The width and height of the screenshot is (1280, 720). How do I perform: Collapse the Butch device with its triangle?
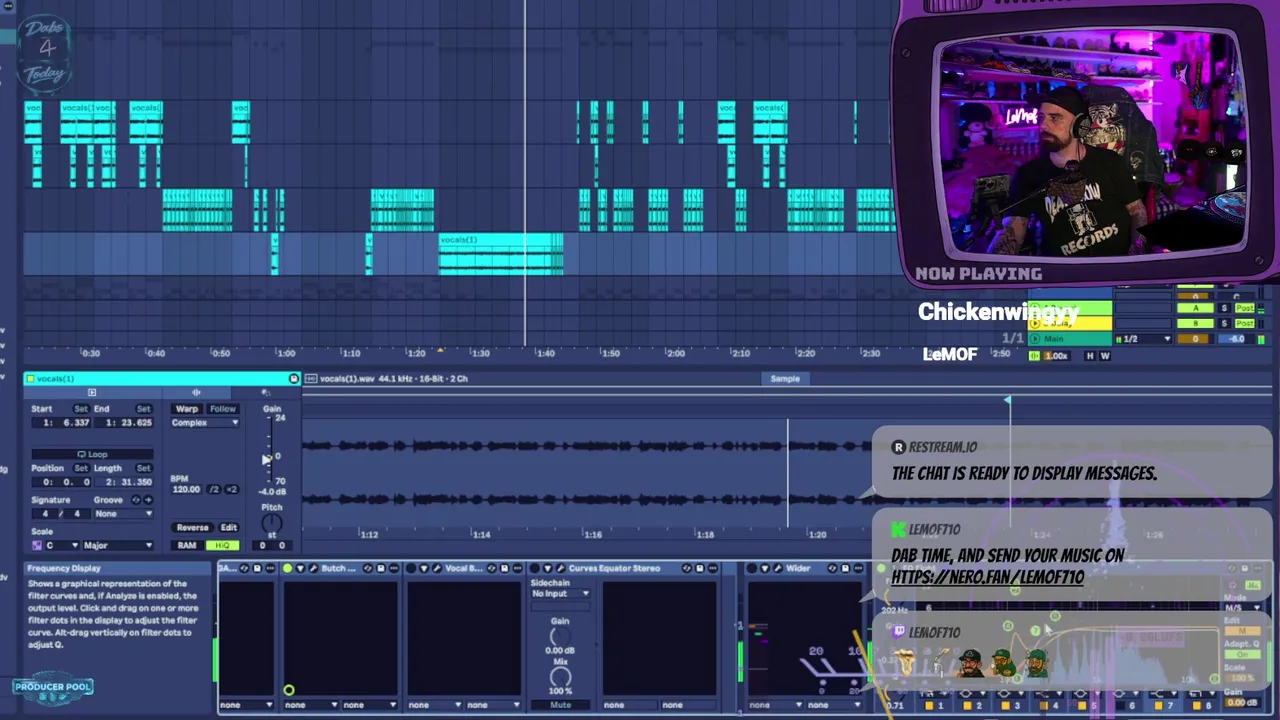(301, 568)
